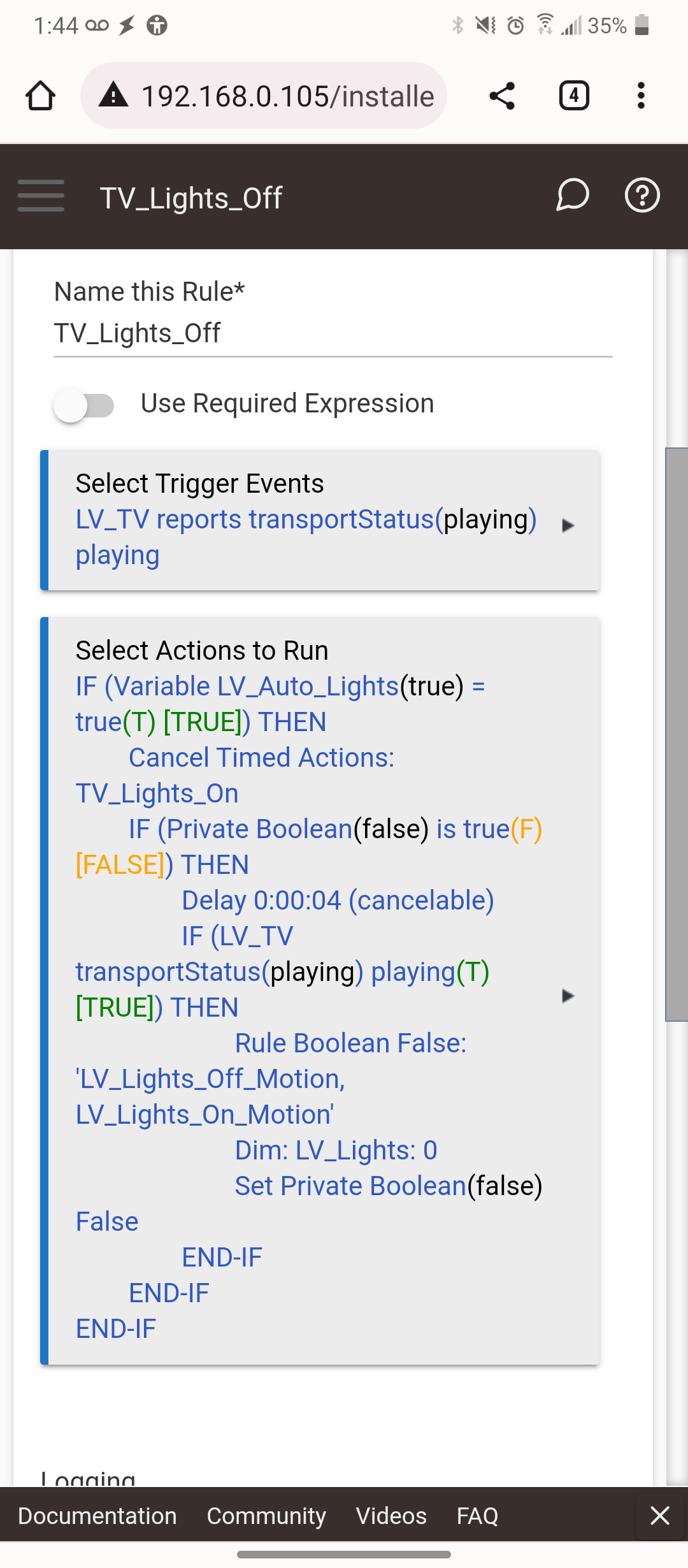Viewport: 688px width, 1568px height.
Task: Tap the share icon in browser bar
Action: [502, 96]
